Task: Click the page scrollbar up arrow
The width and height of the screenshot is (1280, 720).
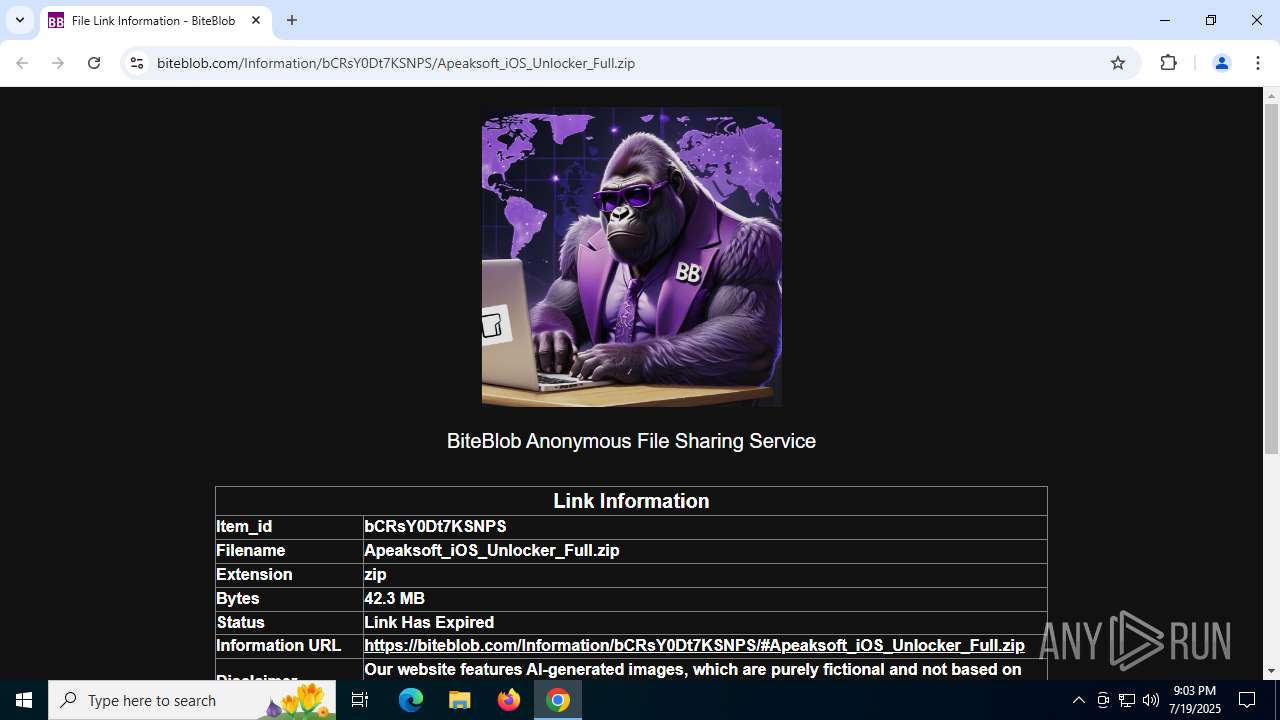Action: [1271, 96]
